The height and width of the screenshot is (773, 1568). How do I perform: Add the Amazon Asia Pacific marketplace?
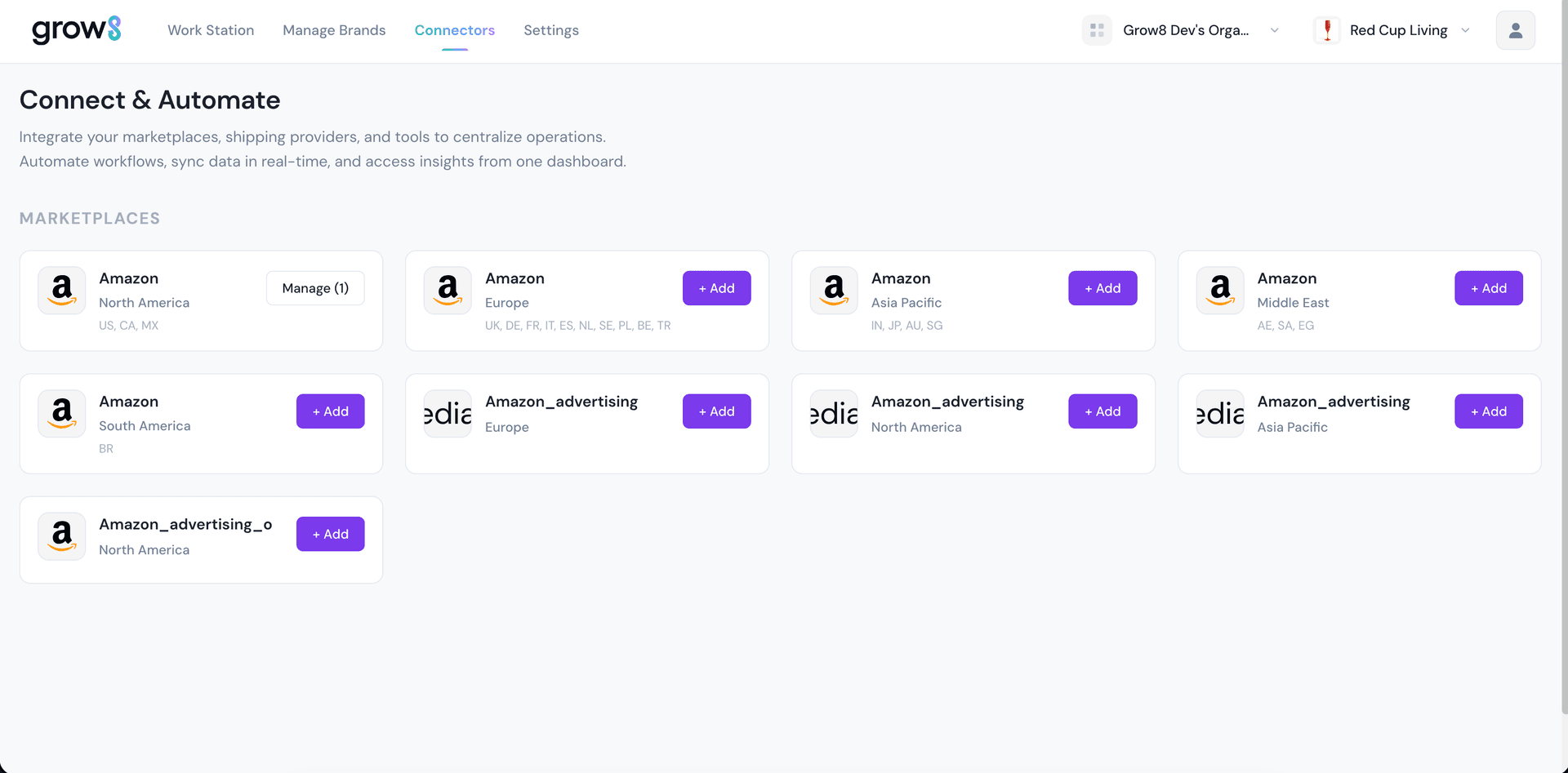click(x=1102, y=288)
